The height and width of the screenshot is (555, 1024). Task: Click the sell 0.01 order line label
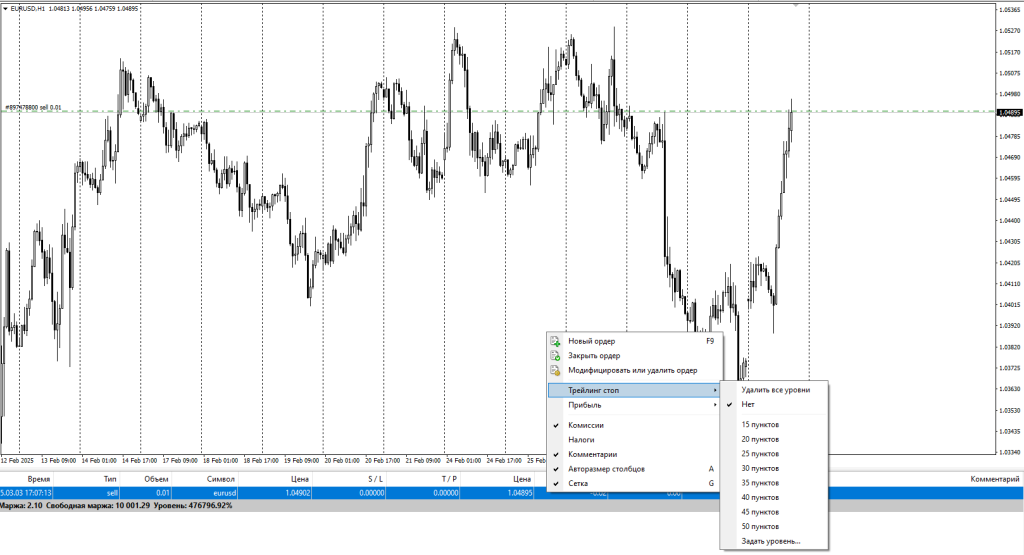click(33, 107)
